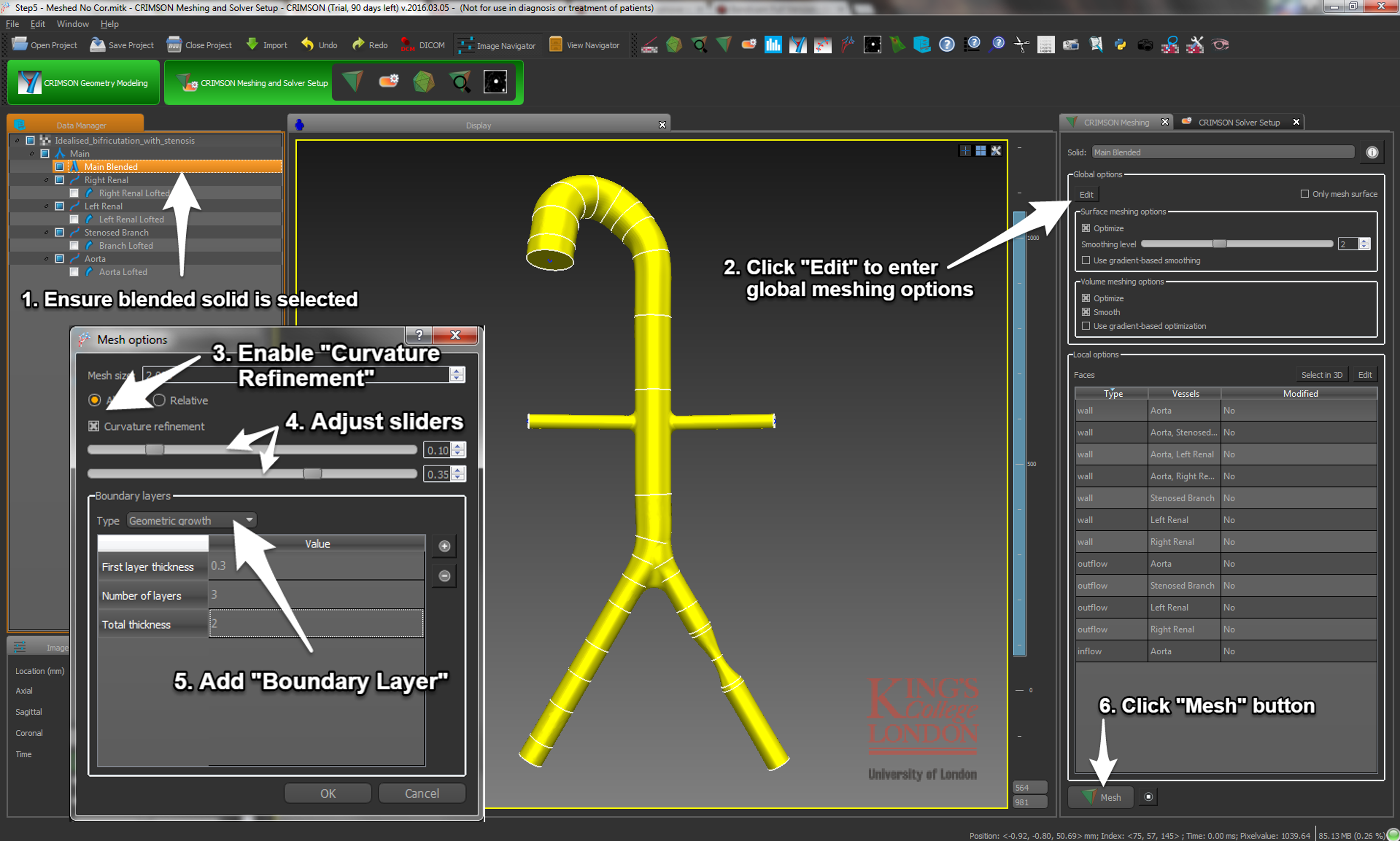The height and width of the screenshot is (841, 1400).
Task: Open the Window menu
Action: tap(73, 24)
